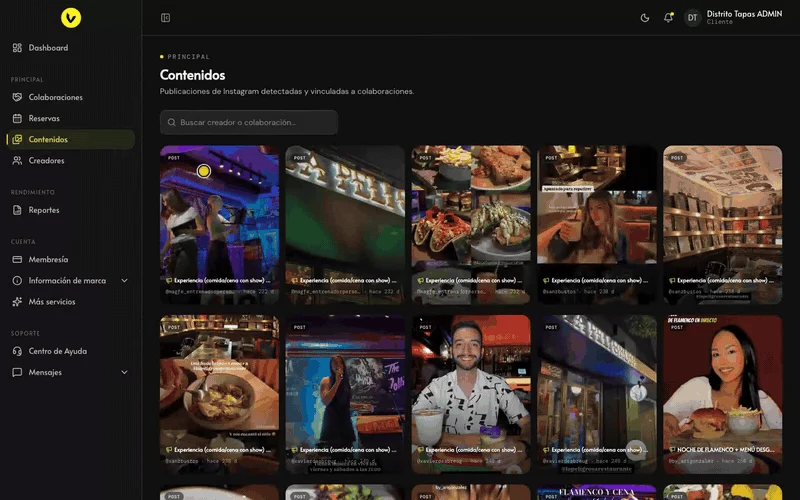Open post of blonde woman holding drink

(597, 225)
